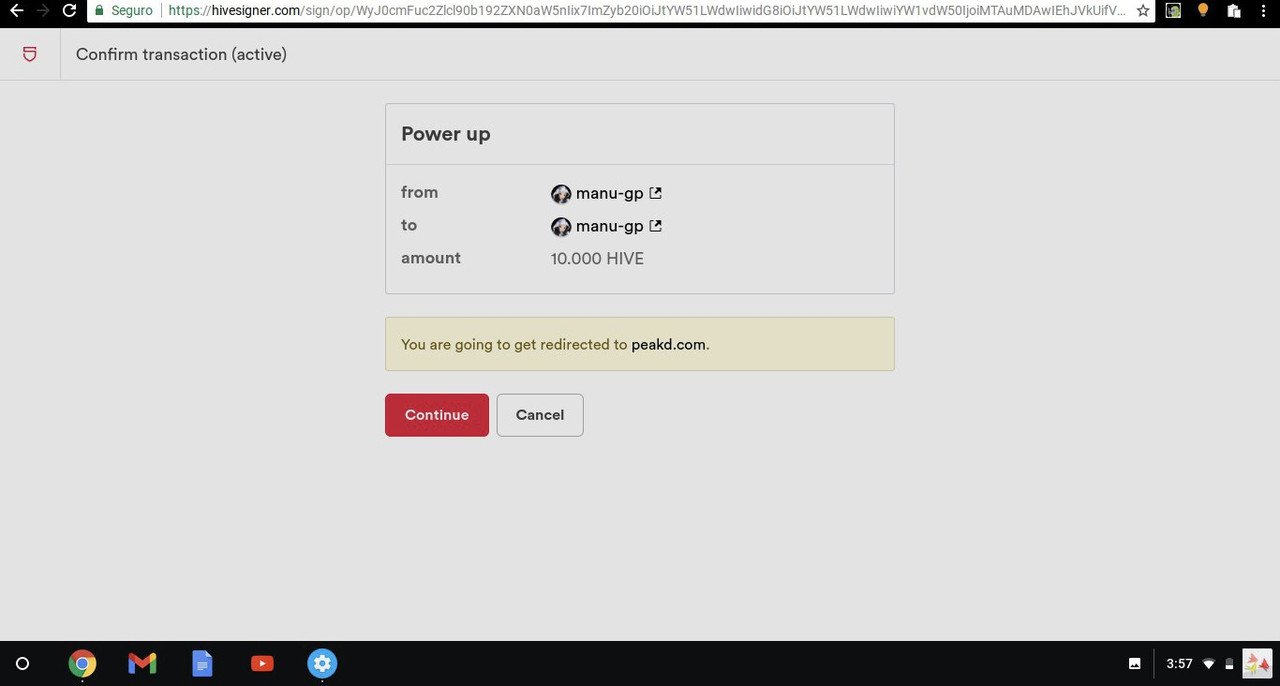Click the 'to' field label

coord(409,225)
